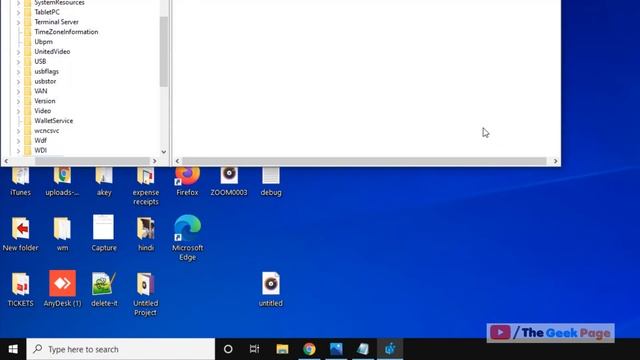The height and width of the screenshot is (360, 640).
Task: Select the TimeZoneInformation key
Action: pyautogui.click(x=66, y=32)
